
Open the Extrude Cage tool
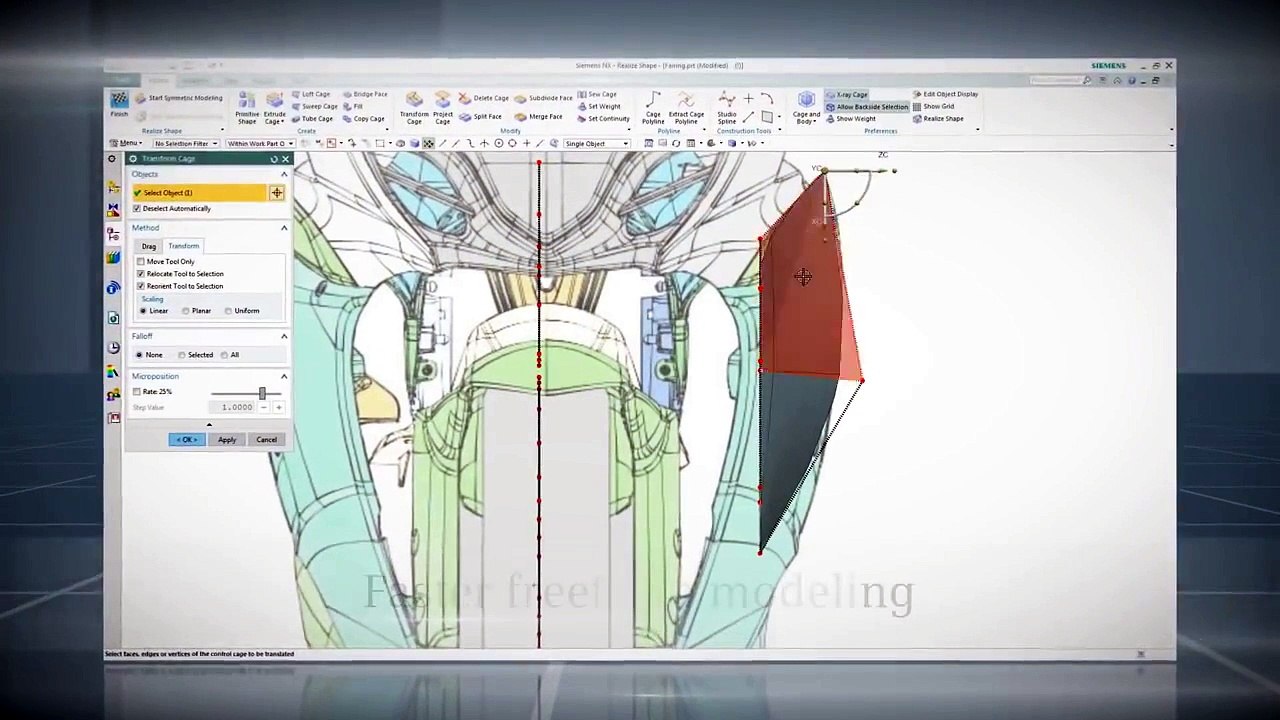(x=275, y=107)
